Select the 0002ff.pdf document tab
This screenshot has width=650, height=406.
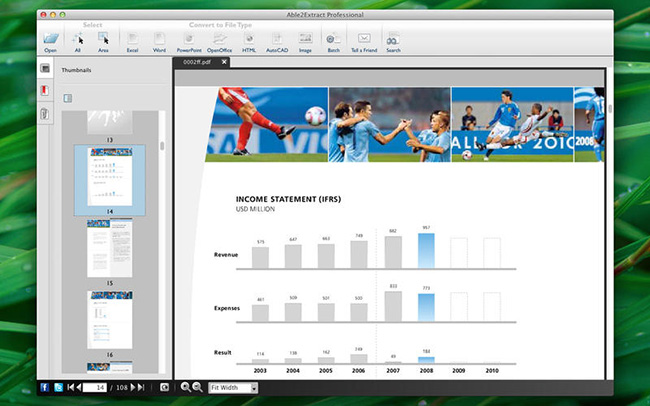click(x=197, y=62)
